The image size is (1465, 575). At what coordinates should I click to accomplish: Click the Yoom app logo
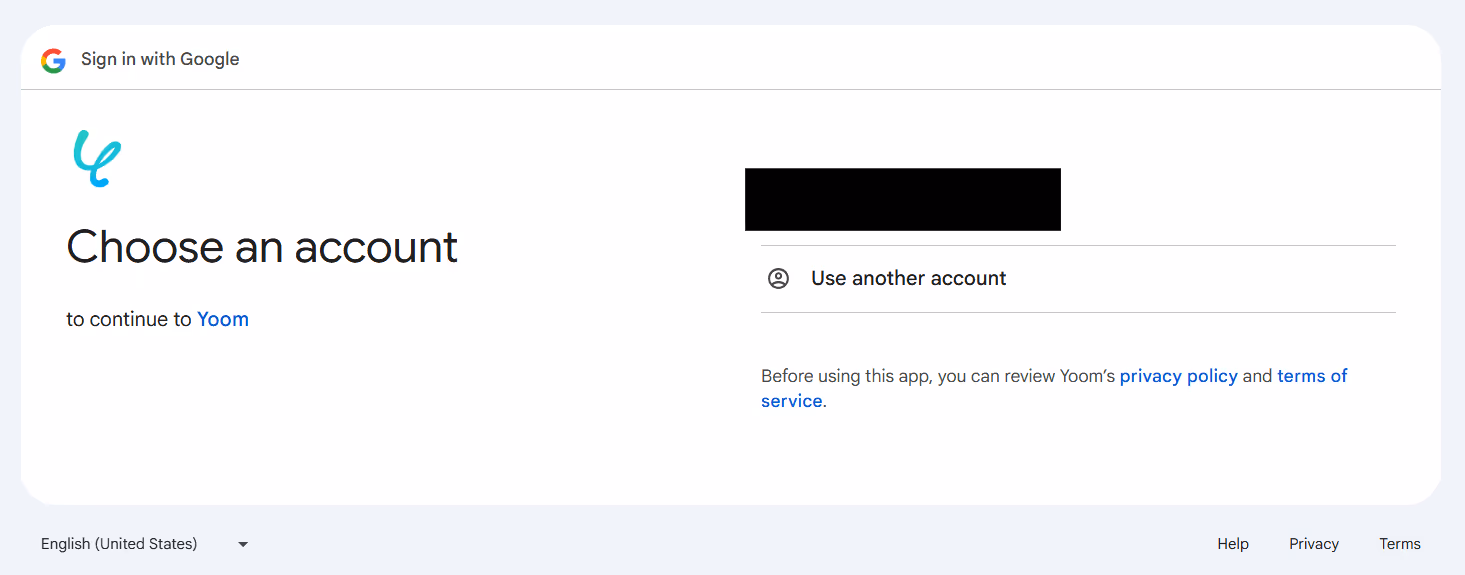coord(96,159)
